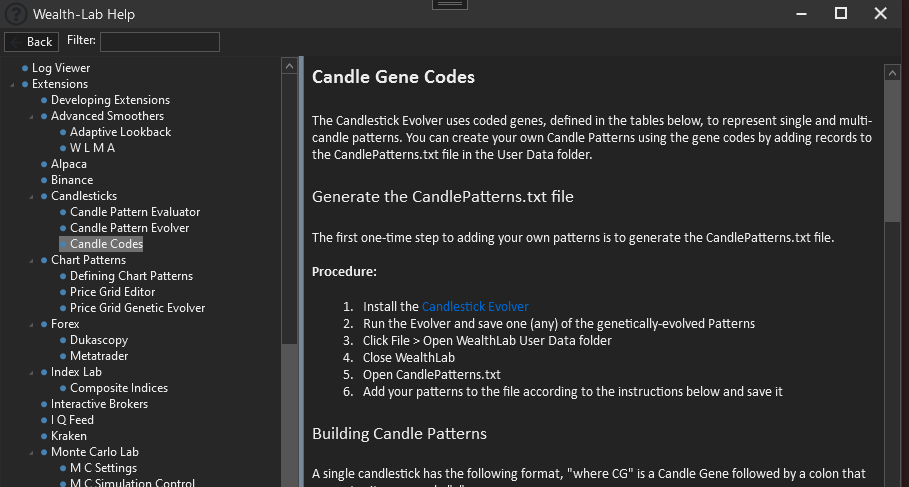The height and width of the screenshot is (487, 909).
Task: Collapse the Advanced Smoothers node
Action: [x=31, y=117]
